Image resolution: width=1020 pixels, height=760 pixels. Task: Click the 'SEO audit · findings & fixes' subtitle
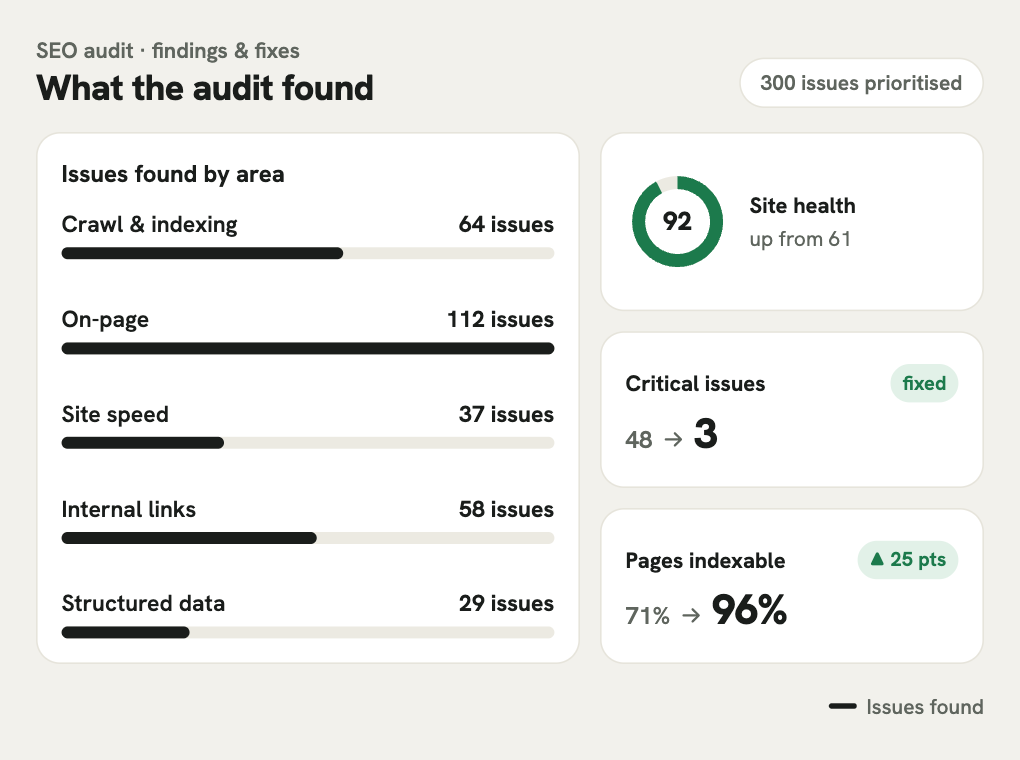coord(168,51)
